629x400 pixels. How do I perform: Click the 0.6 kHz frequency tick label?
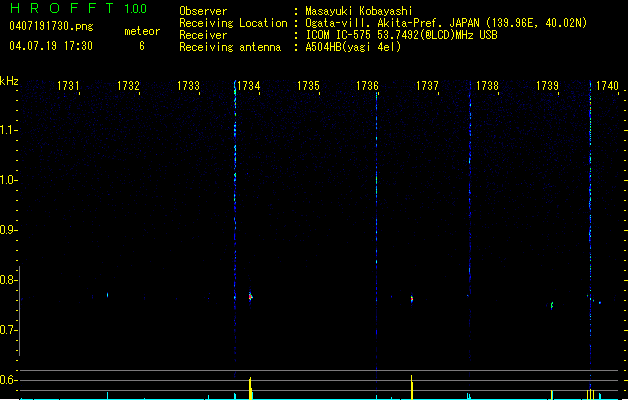click(x=8, y=380)
